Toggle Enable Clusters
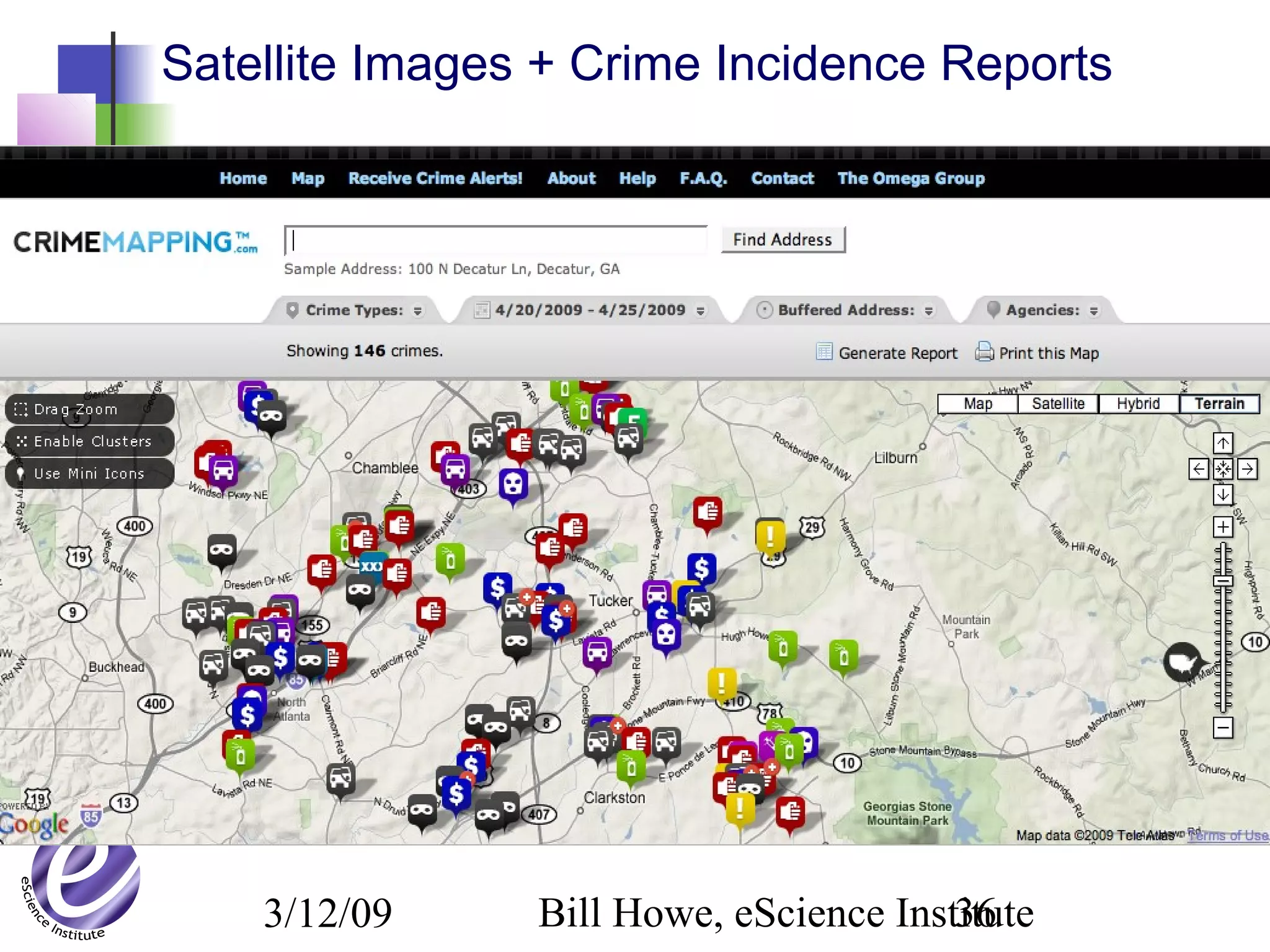 (90, 441)
